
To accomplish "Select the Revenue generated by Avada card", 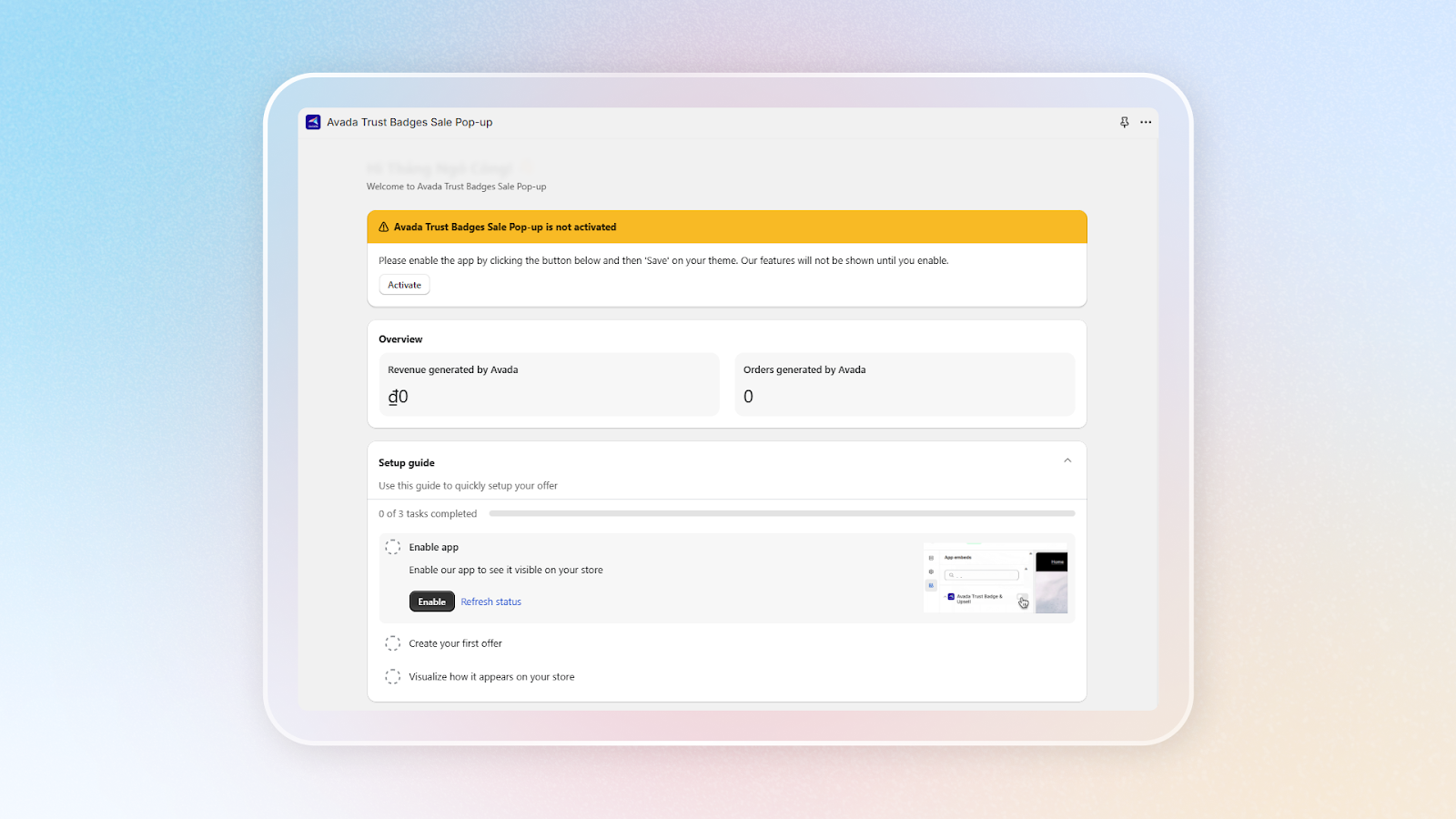I will (549, 384).
